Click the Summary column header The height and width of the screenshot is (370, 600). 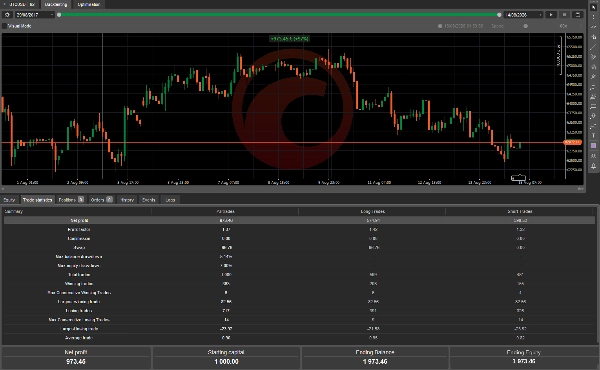(77, 211)
